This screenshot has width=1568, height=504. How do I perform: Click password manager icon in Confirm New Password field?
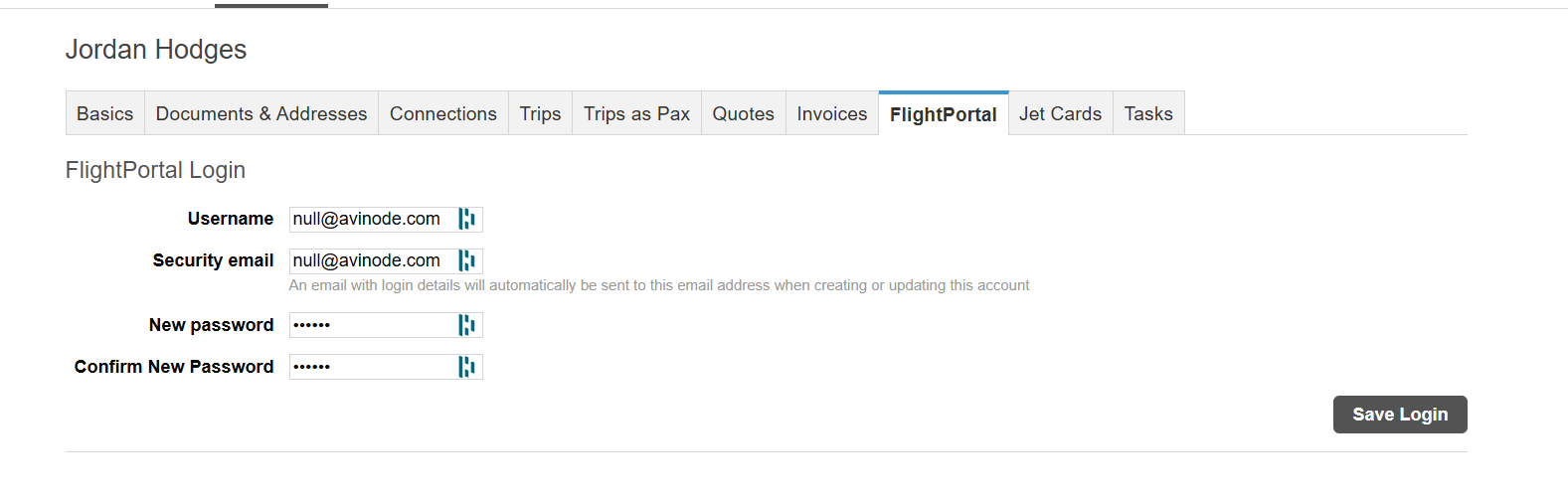(466, 367)
